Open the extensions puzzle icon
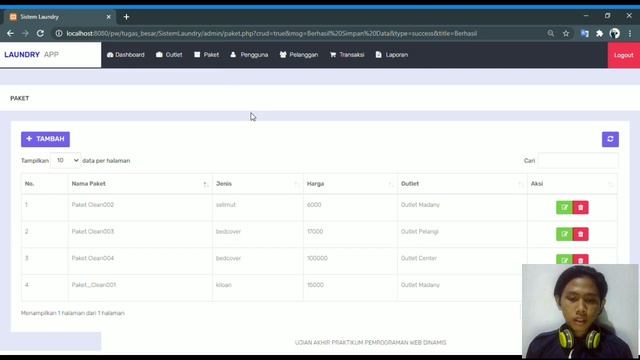Viewport: 640px width, 360px height. pos(599,33)
